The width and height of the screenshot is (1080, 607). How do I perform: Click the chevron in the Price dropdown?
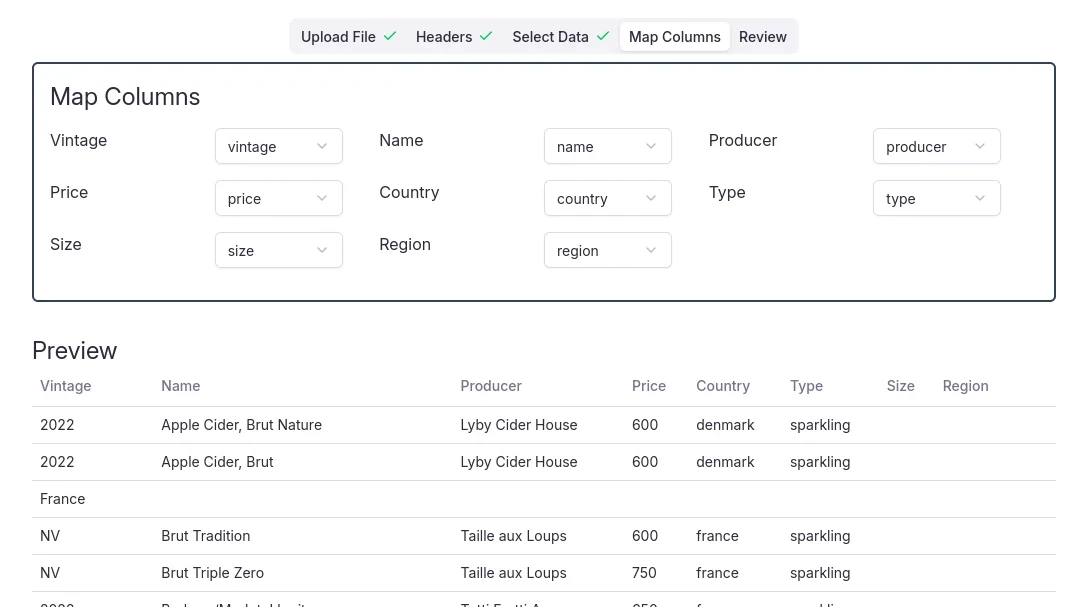coord(322,199)
